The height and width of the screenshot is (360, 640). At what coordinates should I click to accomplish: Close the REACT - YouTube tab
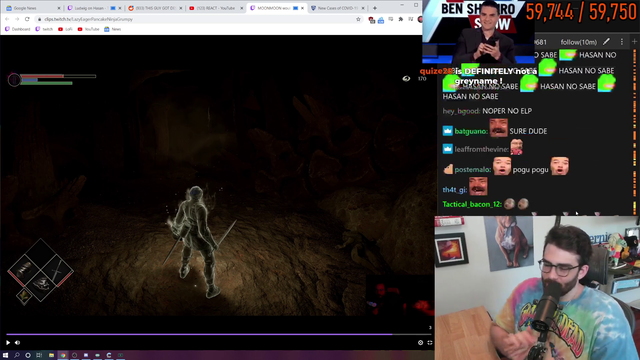point(242,8)
